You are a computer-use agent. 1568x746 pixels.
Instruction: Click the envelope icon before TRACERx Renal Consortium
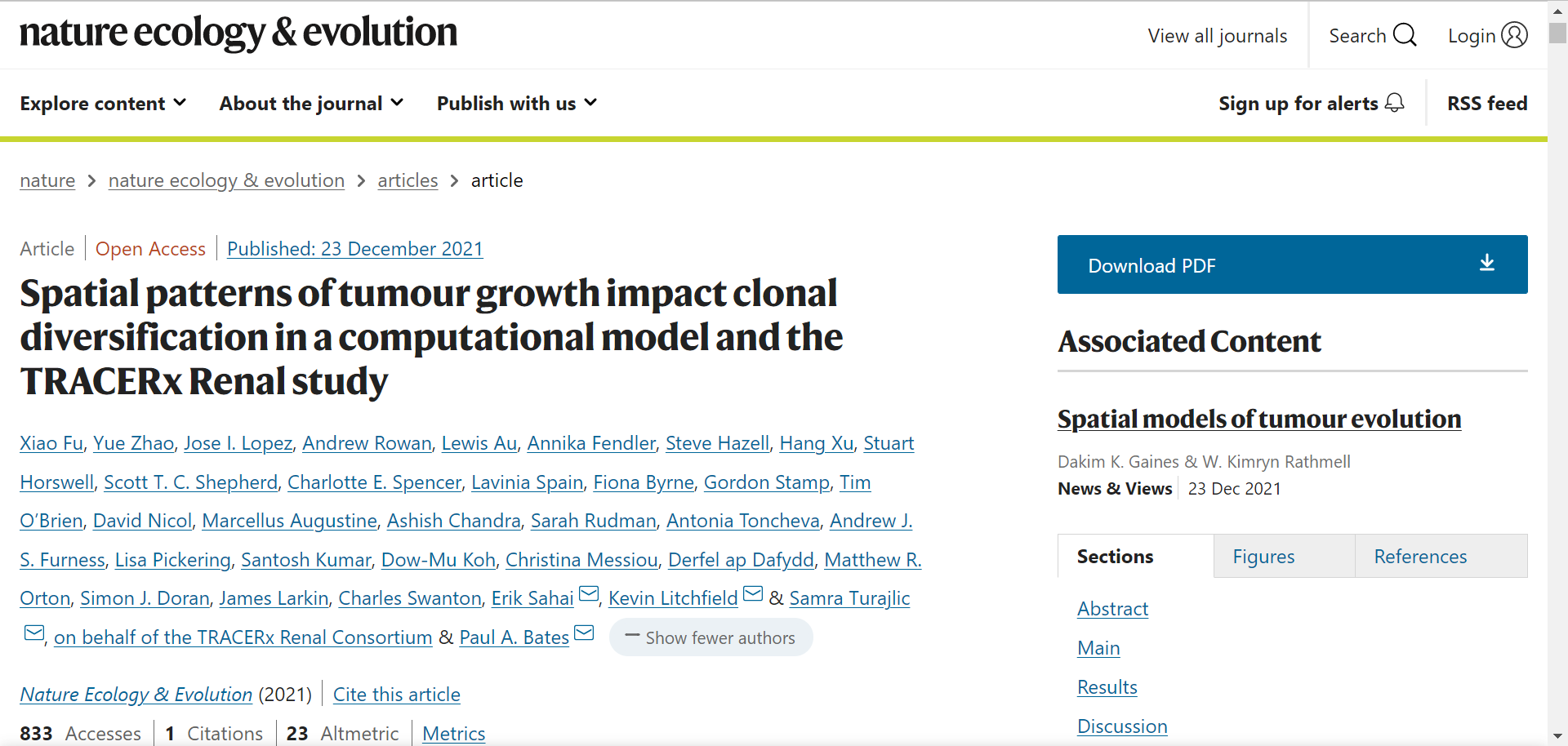click(x=34, y=633)
